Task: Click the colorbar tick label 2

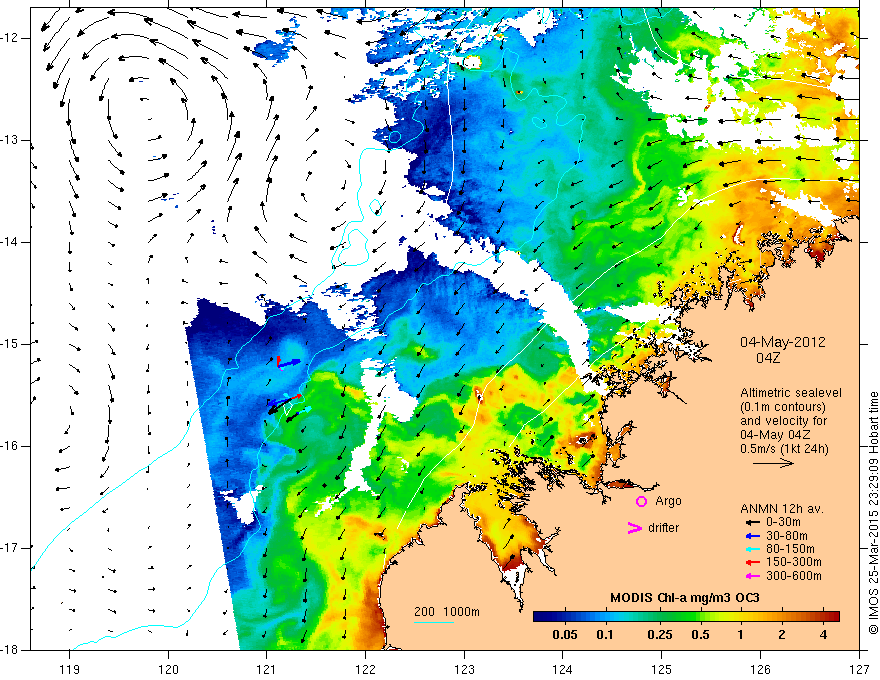Action: pyautogui.click(x=782, y=635)
